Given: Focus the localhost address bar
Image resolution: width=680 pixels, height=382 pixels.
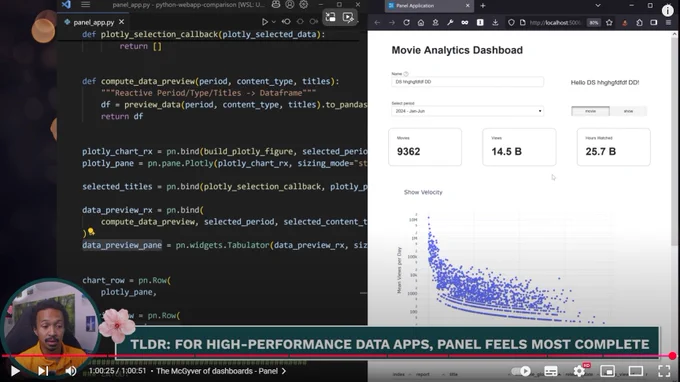Looking at the screenshot, I should tap(556, 23).
